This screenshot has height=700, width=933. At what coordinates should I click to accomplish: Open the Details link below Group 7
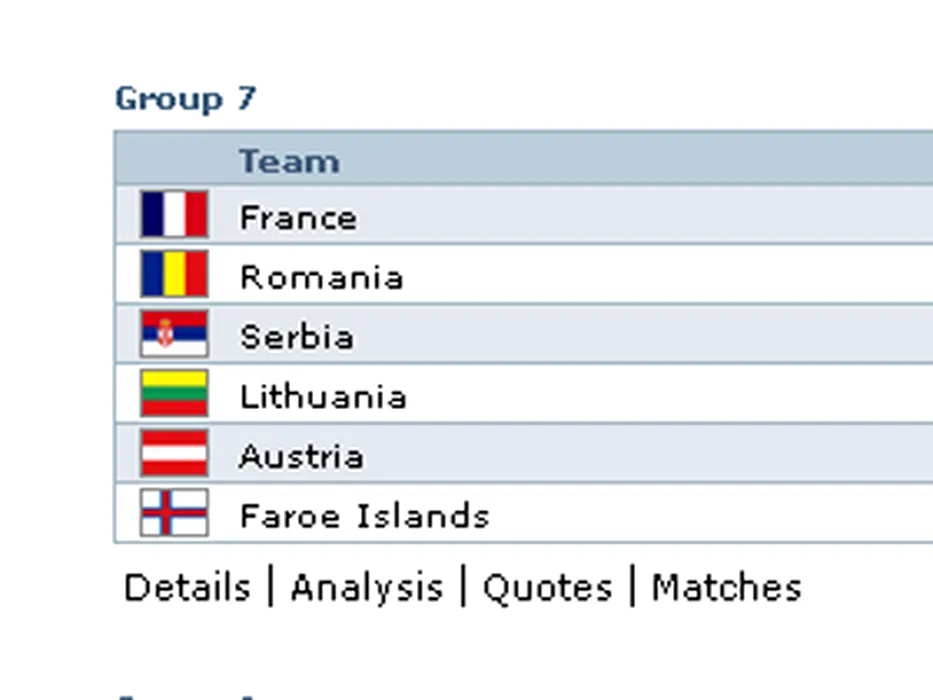[x=187, y=588]
